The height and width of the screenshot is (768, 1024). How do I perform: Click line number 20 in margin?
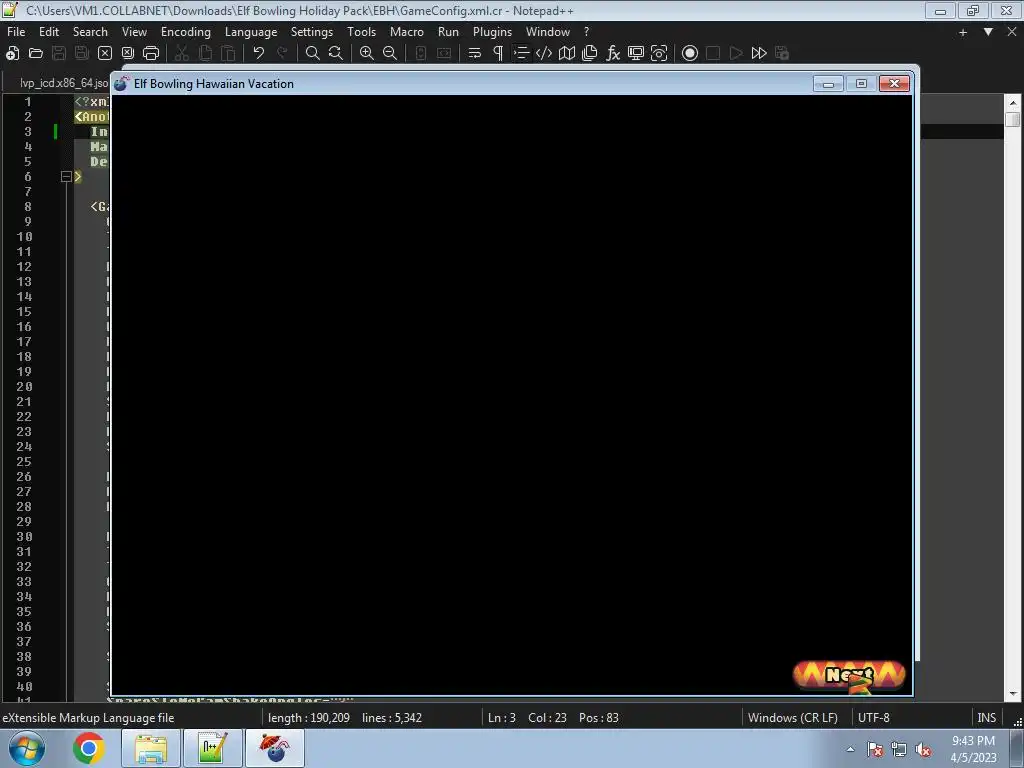pyautogui.click(x=24, y=387)
